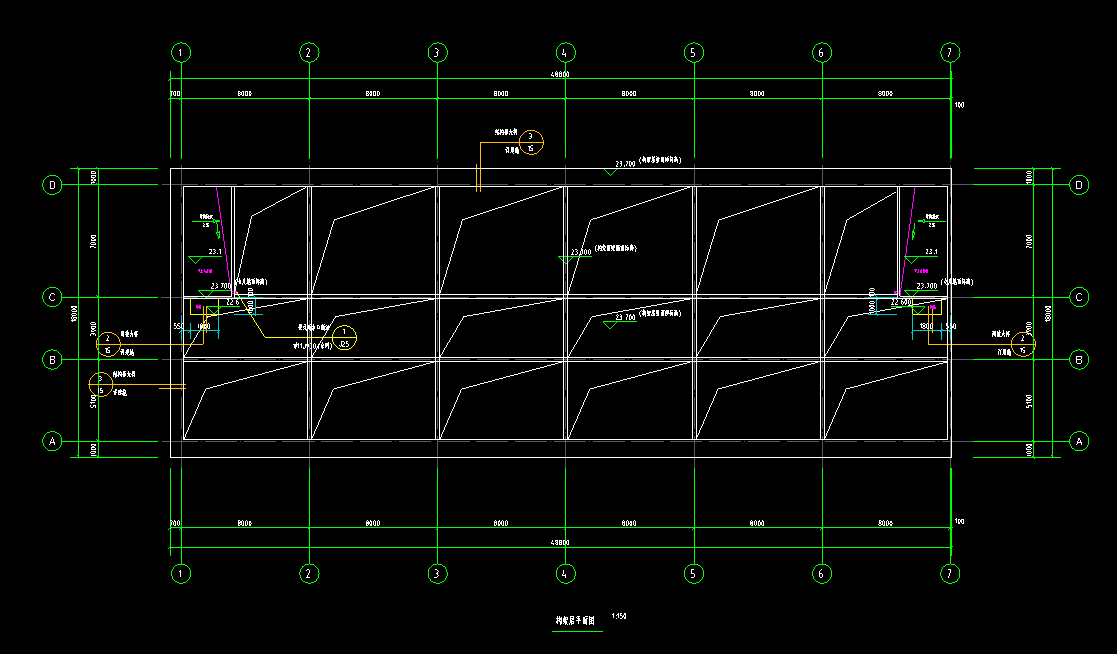Viewport: 1117px width, 654px height.
Task: Select the 23.000 elevation marker near gridline 4
Action: 580,253
